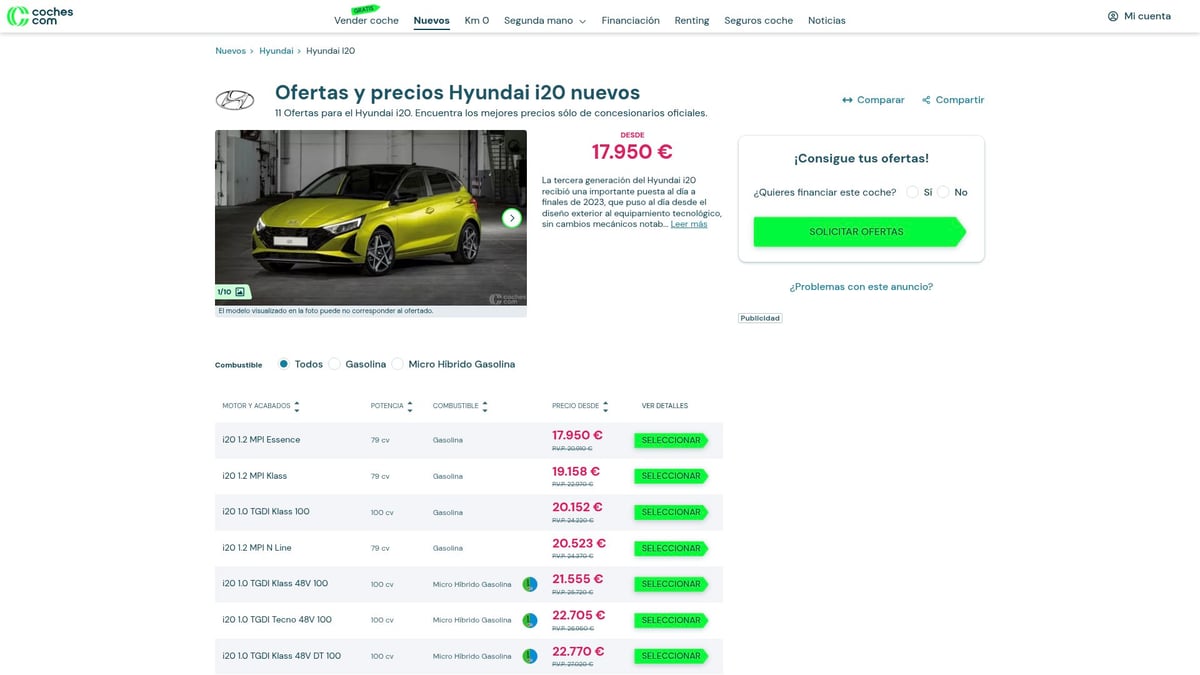This screenshot has height=675, width=1200.
Task: Select Sí for financing the car
Action: pyautogui.click(x=911, y=192)
